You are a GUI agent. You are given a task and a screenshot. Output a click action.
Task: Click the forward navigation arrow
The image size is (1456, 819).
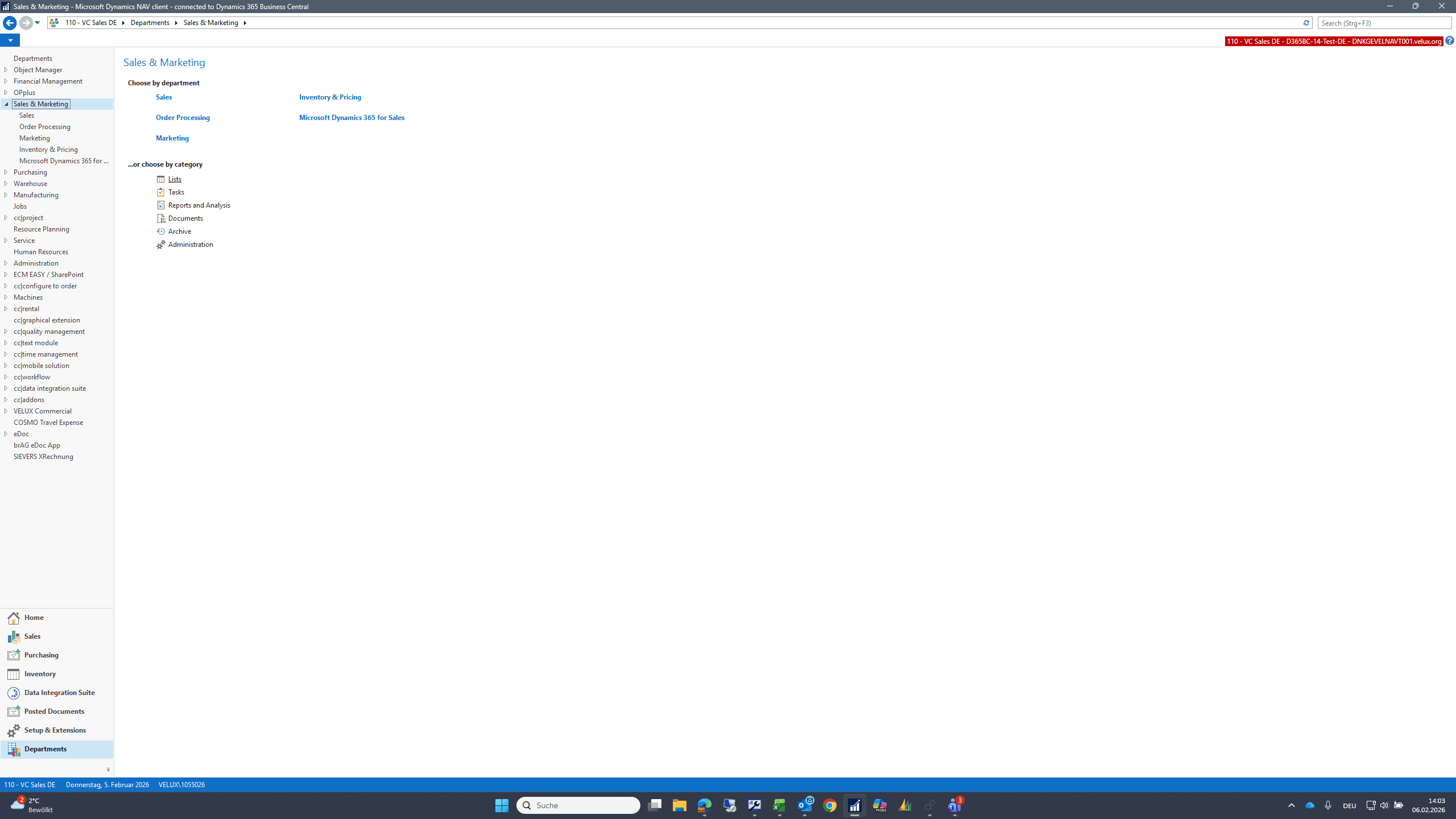[x=25, y=23]
